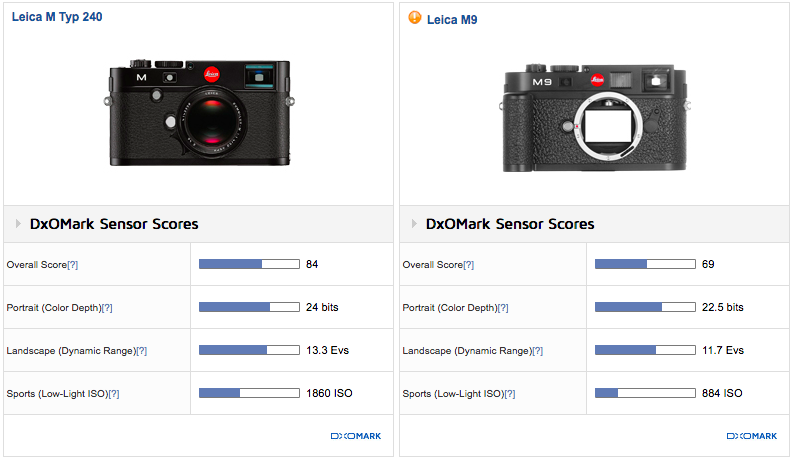Click the Leica M9 'DxOMark Sensor Scores' heading
The width and height of the screenshot is (794, 462).
[x=510, y=224]
